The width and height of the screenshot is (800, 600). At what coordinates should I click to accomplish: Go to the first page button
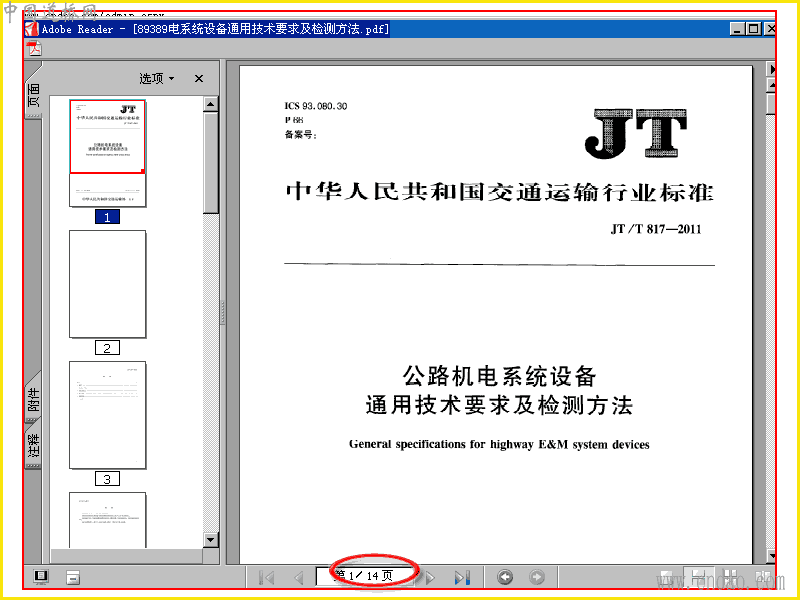267,578
